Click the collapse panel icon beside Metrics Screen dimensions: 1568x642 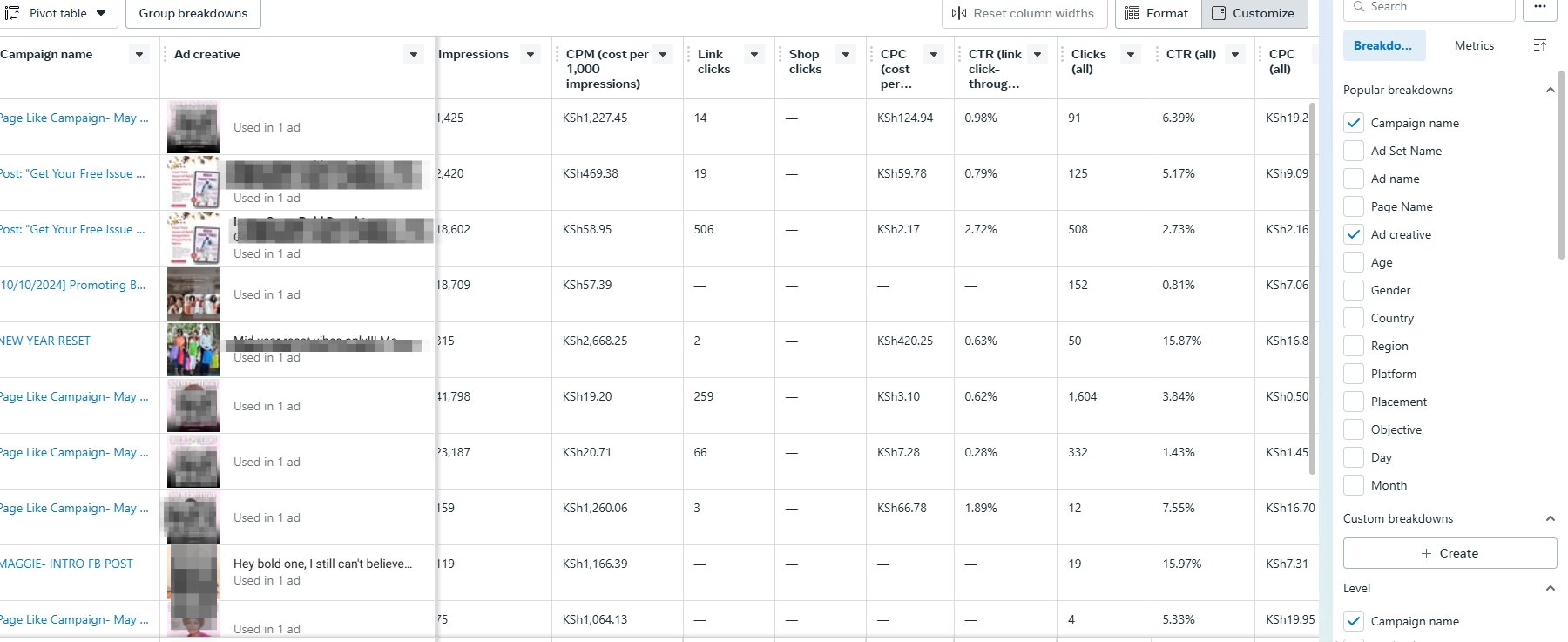[1540, 45]
